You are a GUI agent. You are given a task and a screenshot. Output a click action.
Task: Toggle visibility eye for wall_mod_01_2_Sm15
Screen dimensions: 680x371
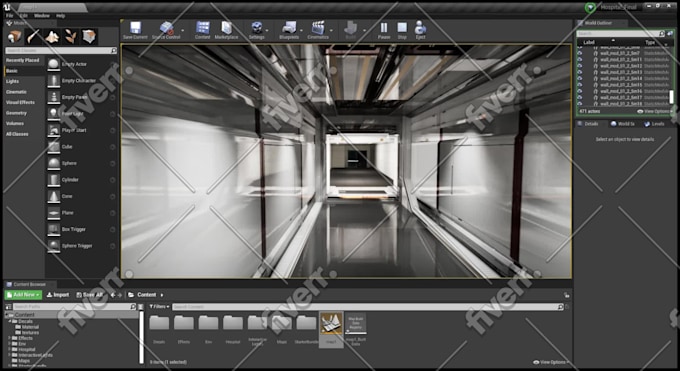(580, 85)
